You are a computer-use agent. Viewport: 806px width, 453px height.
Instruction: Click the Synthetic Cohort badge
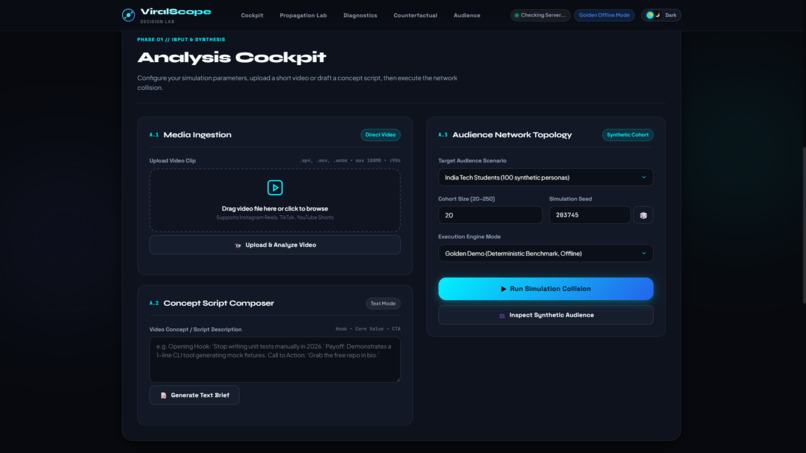(628, 135)
